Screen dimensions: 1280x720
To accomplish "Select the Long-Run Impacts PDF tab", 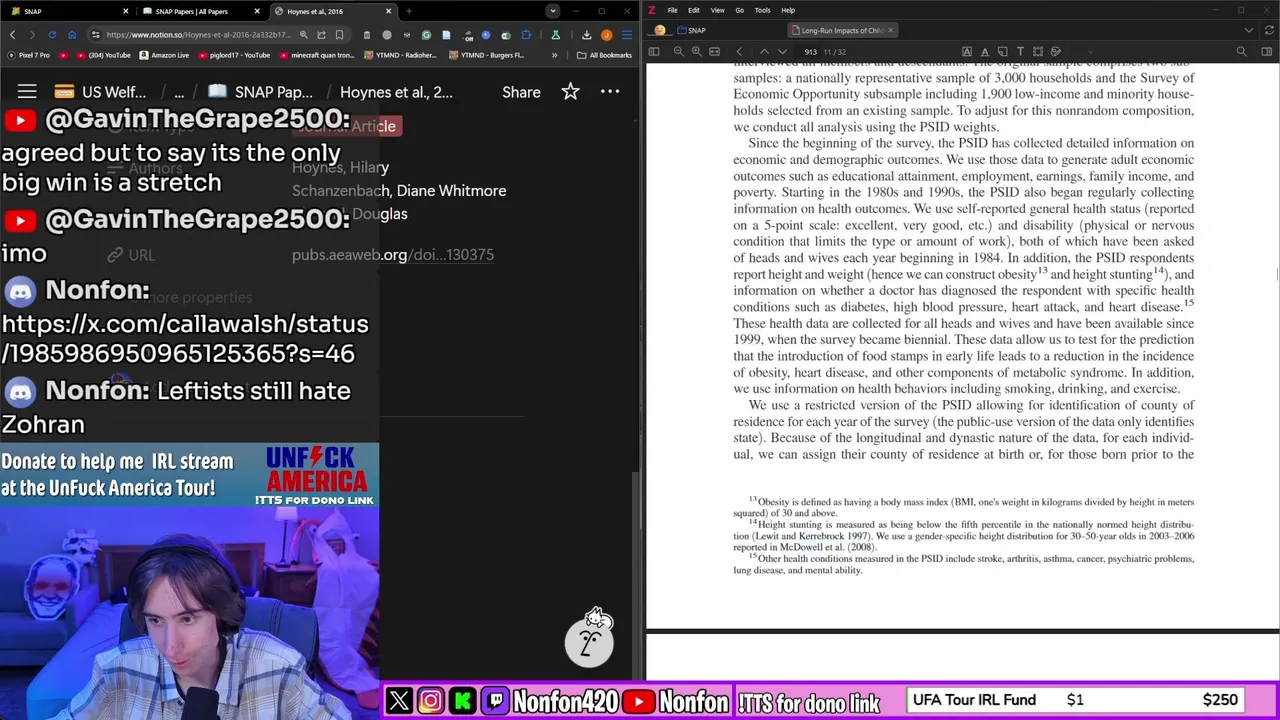I will [x=842, y=30].
